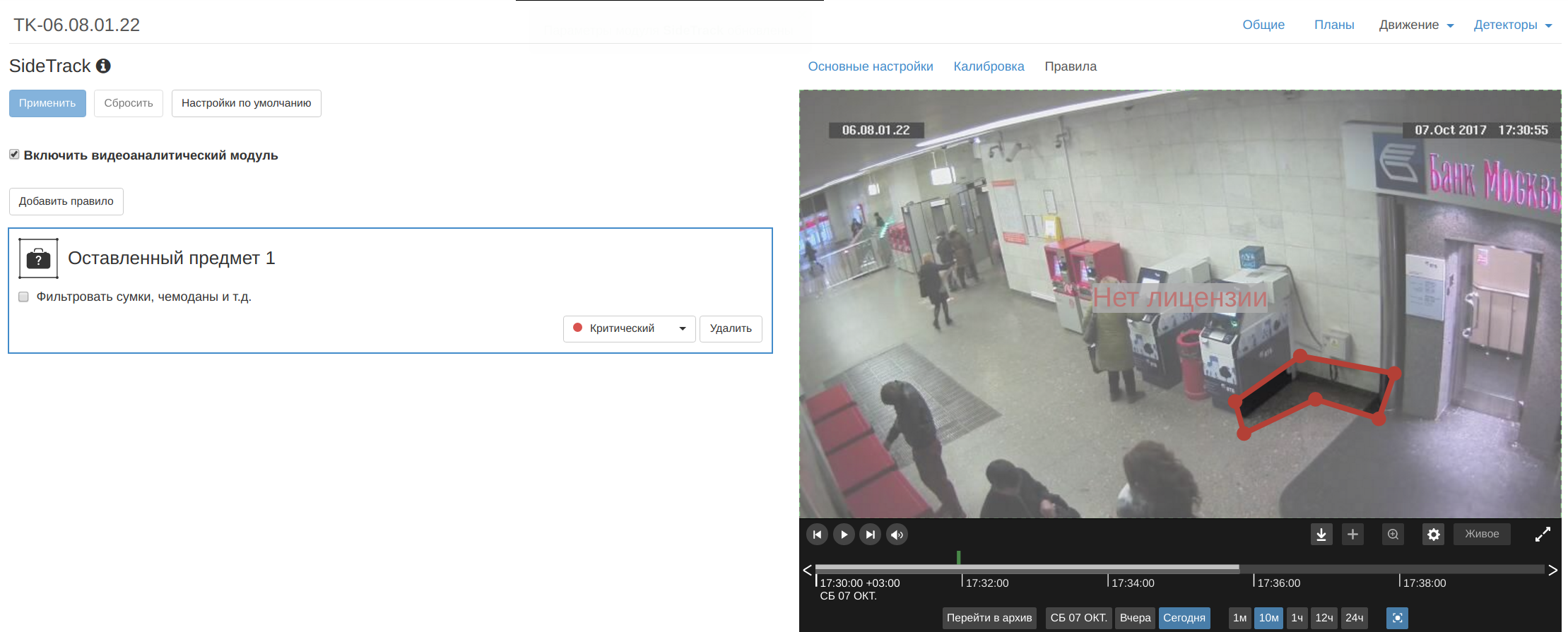
Task: Restore Настройки по умолчанию
Action: click(246, 103)
